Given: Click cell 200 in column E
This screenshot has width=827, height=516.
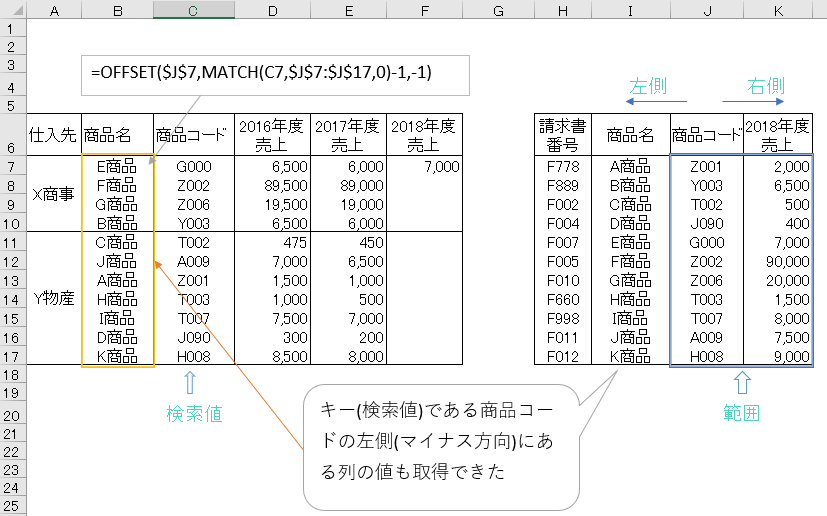Looking at the screenshot, I should [x=348, y=338].
